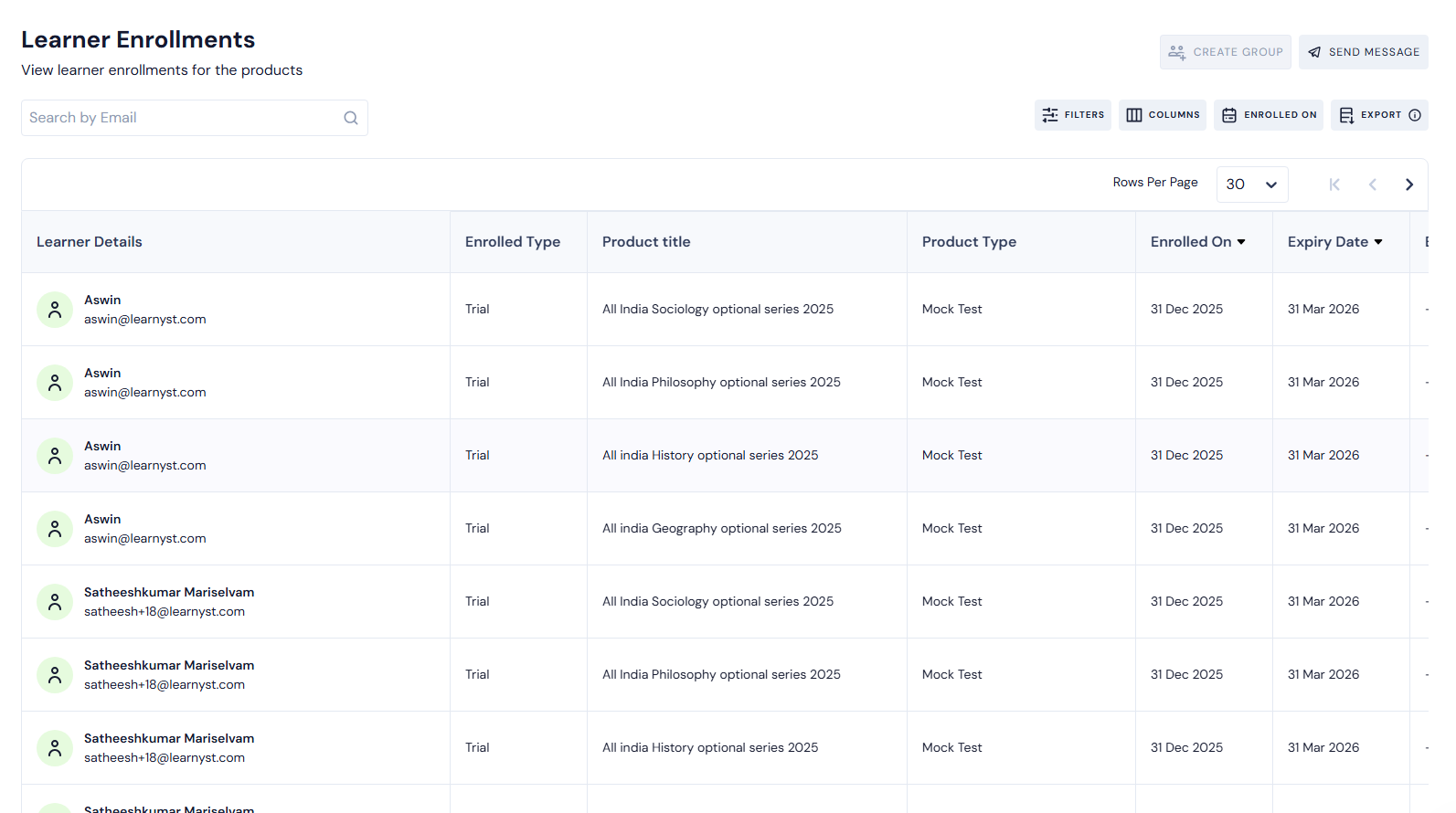1456x813 pixels.
Task: Open the Columns selector
Action: click(1163, 115)
